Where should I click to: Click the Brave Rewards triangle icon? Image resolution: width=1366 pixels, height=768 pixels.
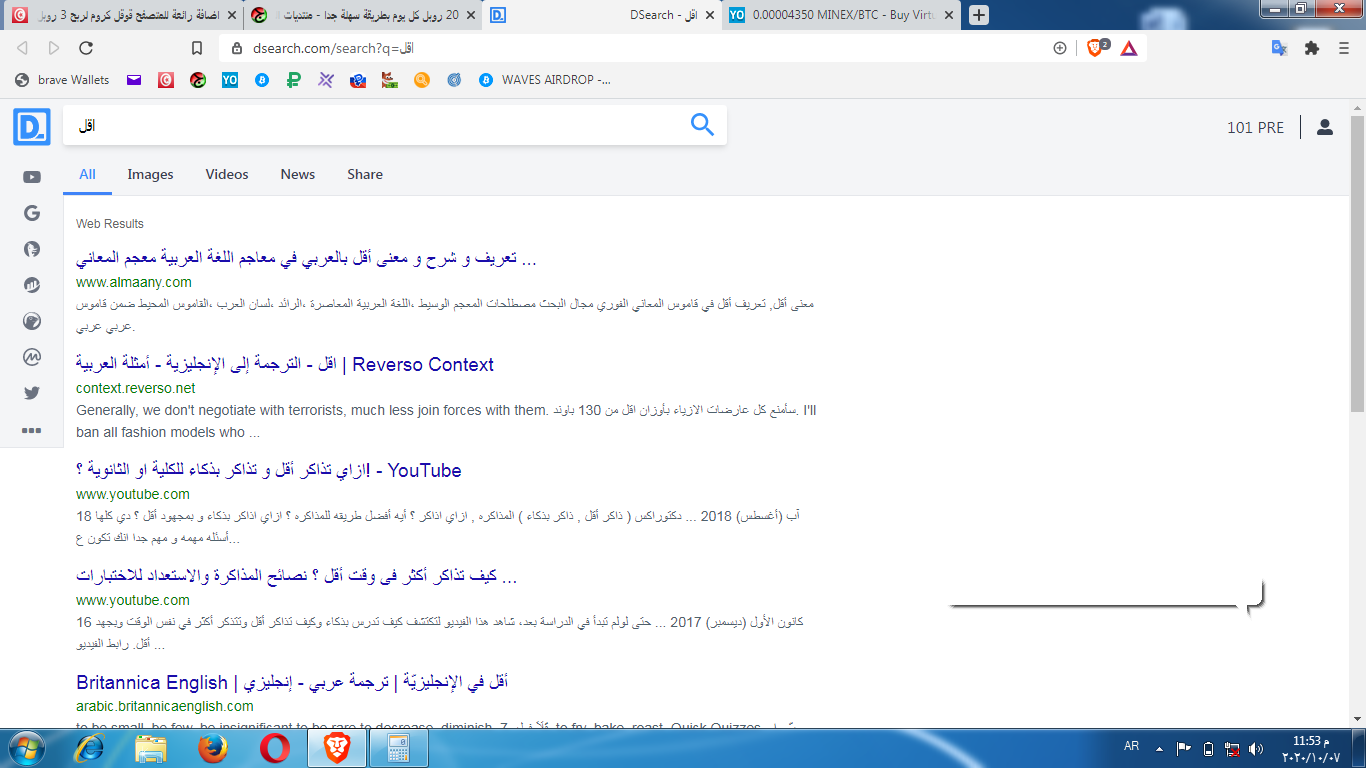(x=1129, y=48)
